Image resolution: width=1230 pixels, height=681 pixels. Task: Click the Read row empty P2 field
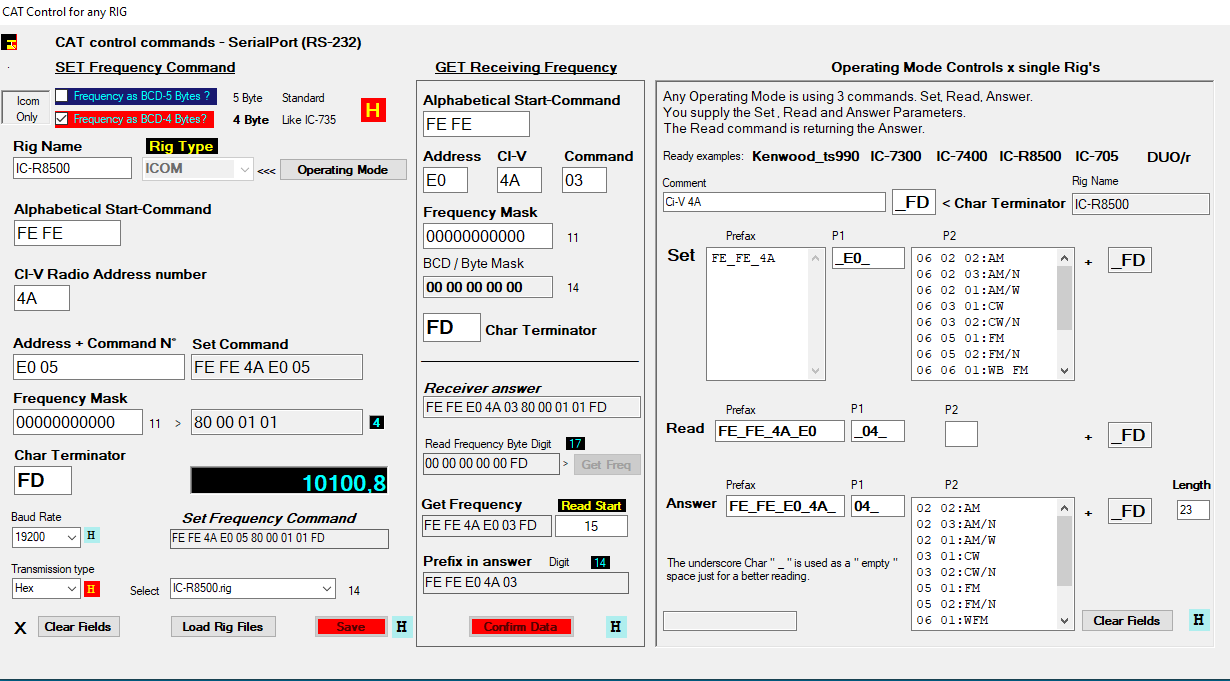point(961,433)
